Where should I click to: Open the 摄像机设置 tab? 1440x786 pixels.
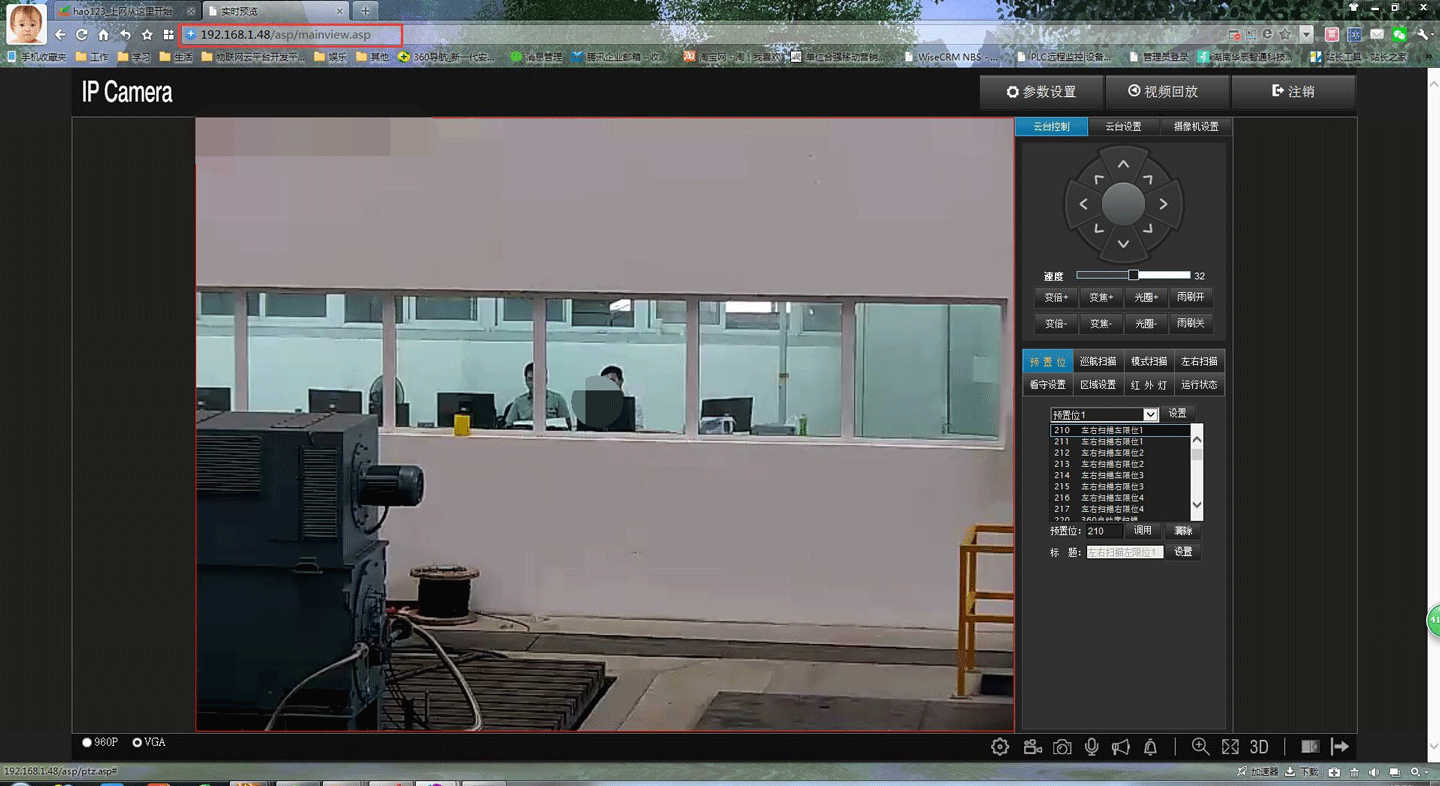tap(1195, 127)
